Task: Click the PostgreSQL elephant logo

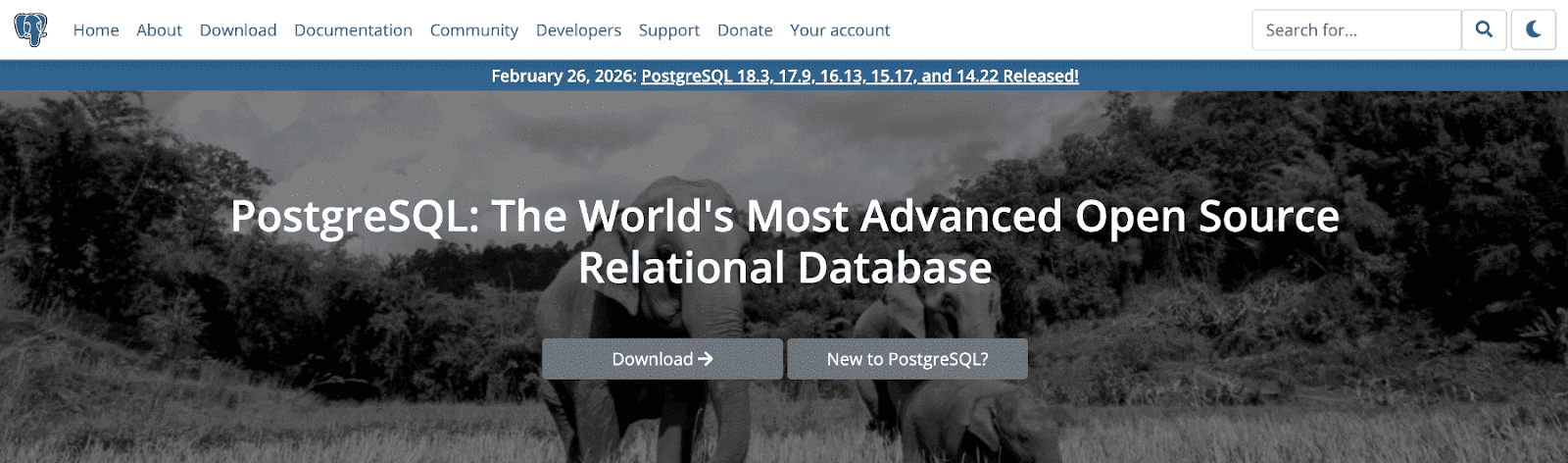Action: click(x=30, y=29)
